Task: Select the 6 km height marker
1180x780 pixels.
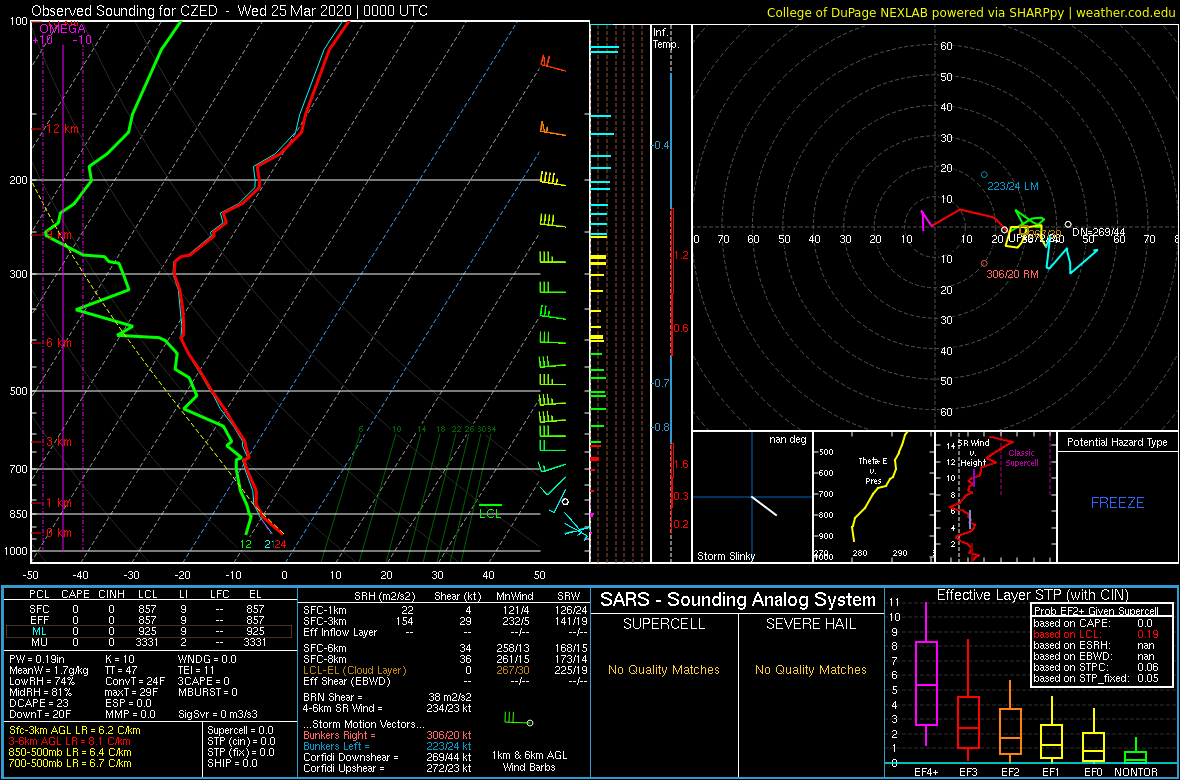Action: (59, 343)
